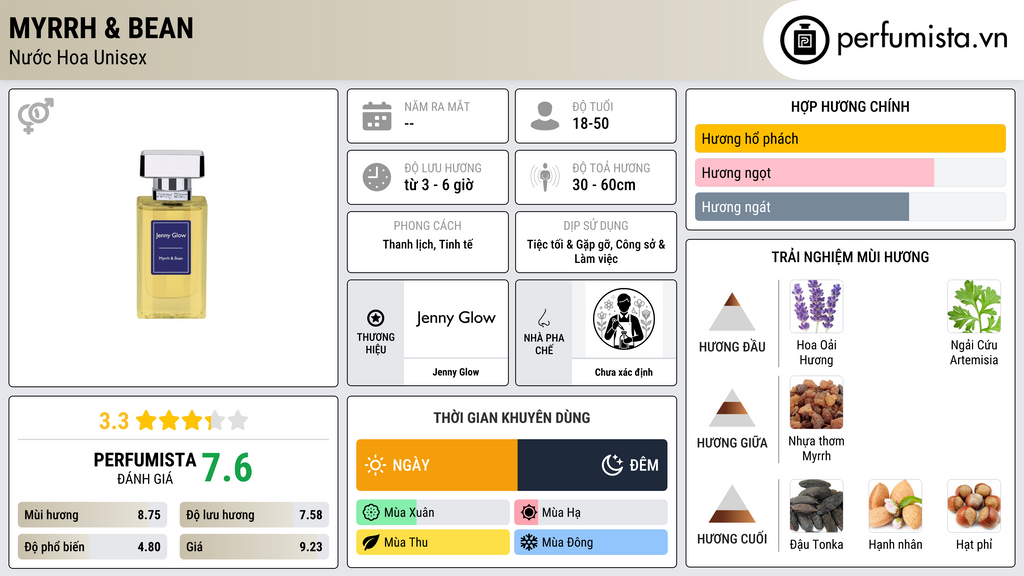Viewport: 1024px width, 576px height.
Task: Click the Jenny Glow brand logo
Action: (x=456, y=318)
